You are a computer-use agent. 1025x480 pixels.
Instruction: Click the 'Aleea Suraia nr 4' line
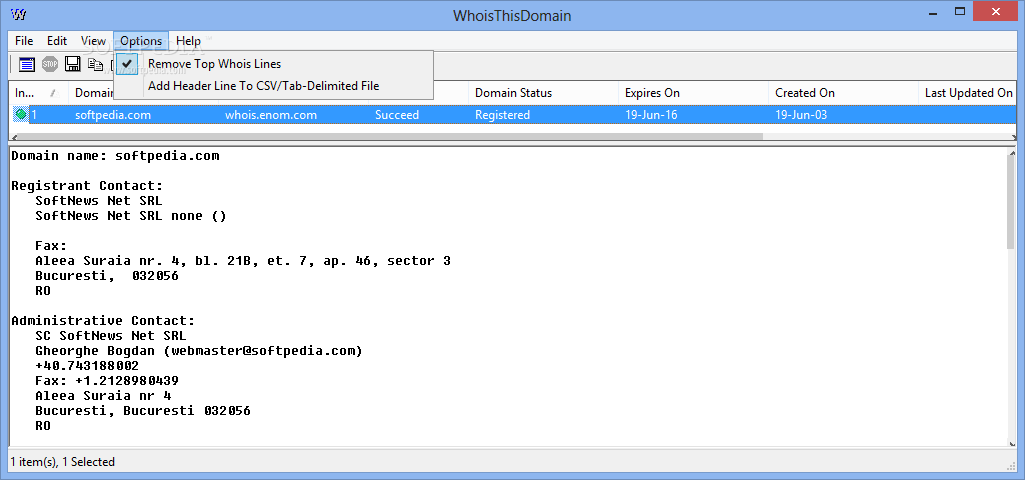(x=103, y=396)
